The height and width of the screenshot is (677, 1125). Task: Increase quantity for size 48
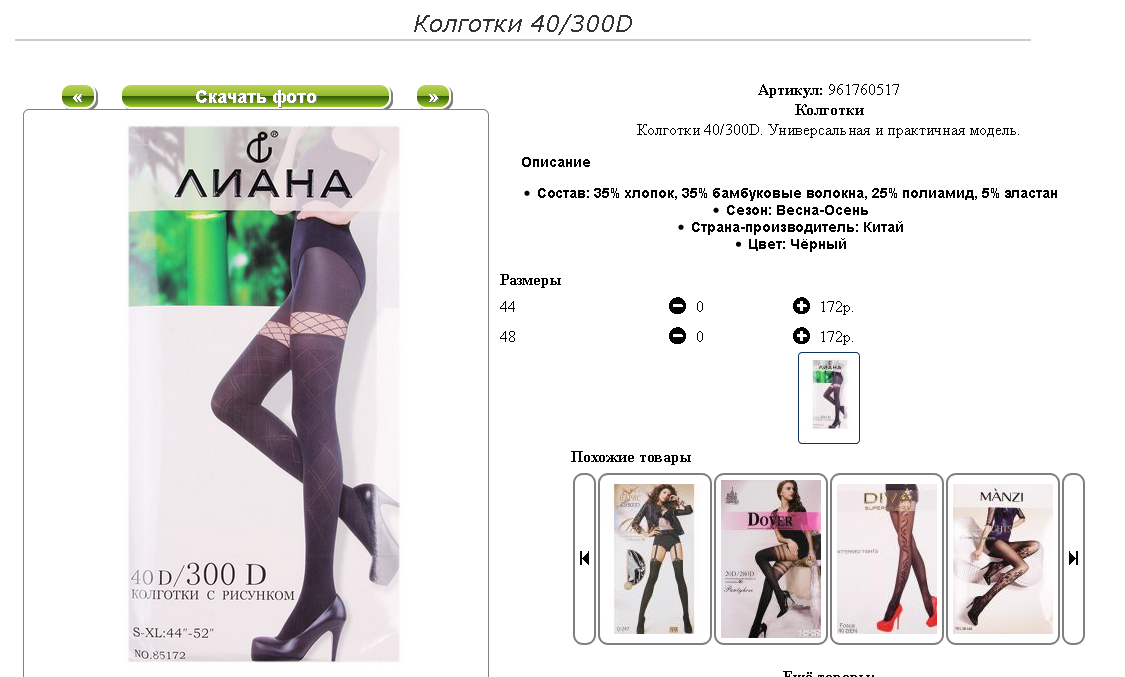click(x=801, y=336)
